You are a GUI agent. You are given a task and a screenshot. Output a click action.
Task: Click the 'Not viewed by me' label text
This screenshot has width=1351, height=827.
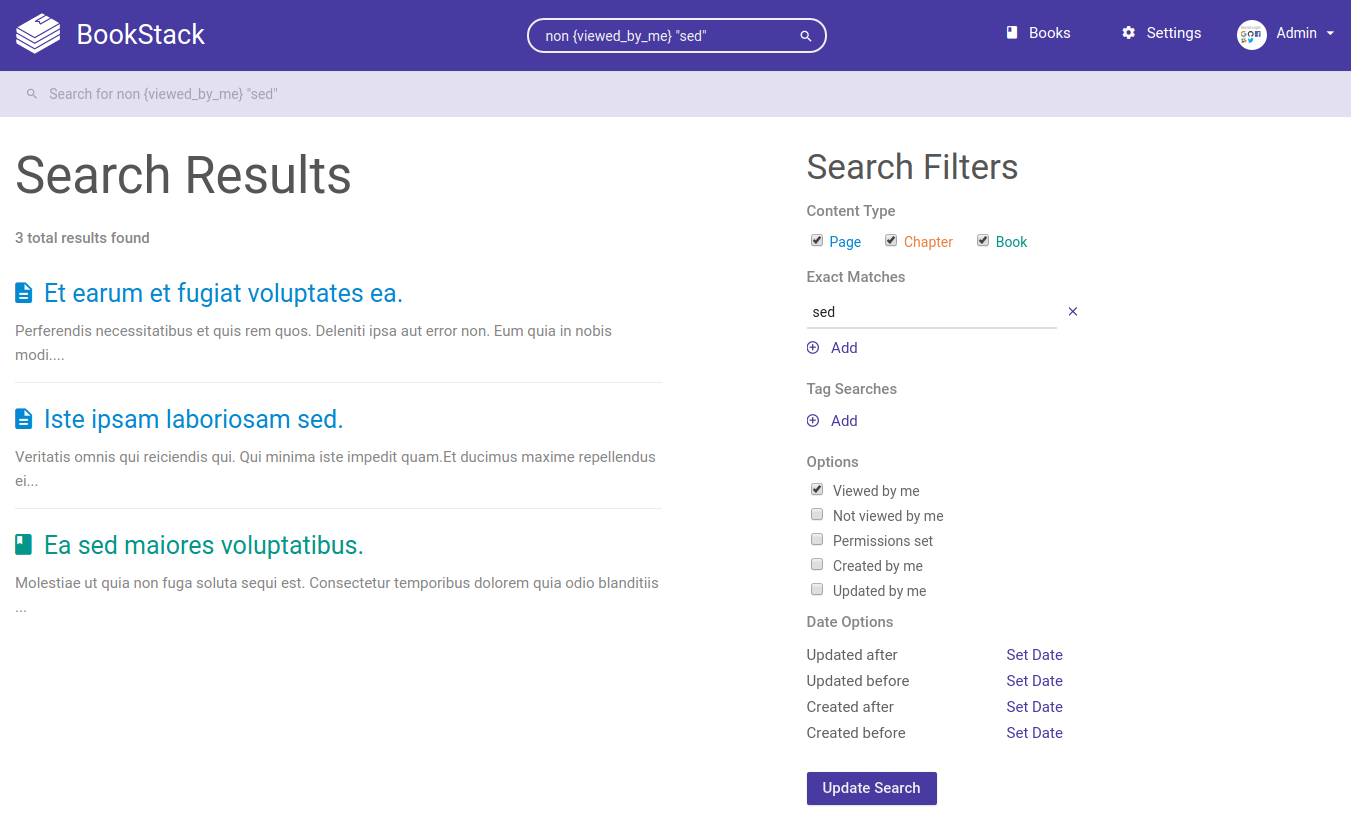click(888, 516)
